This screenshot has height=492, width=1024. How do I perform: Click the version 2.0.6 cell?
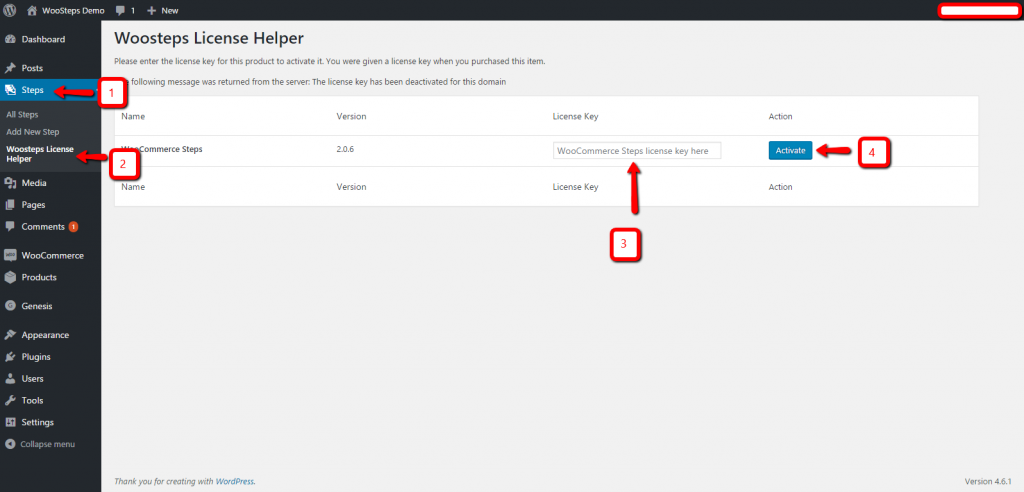pos(345,149)
